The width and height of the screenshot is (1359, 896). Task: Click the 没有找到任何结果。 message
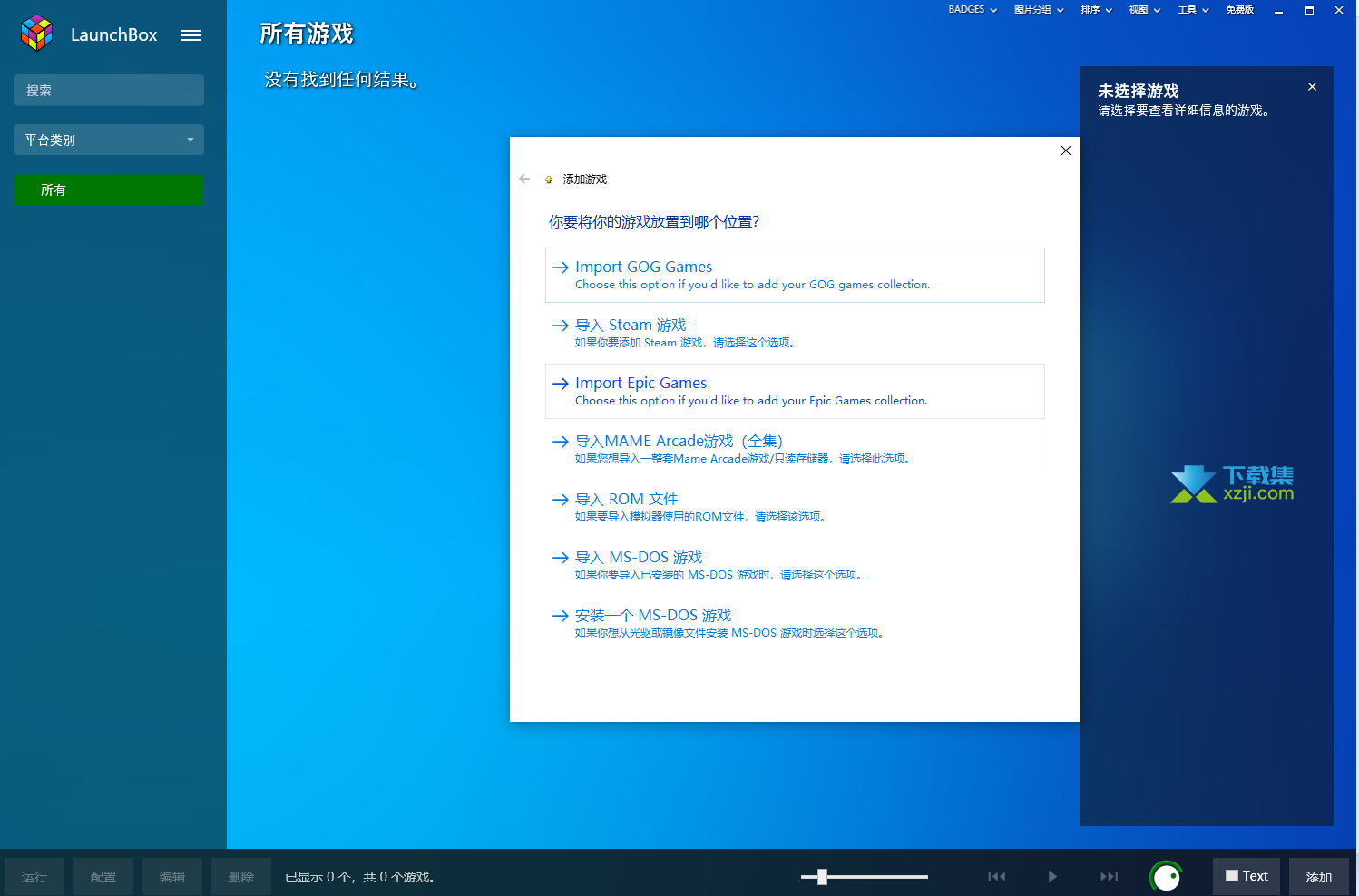click(x=342, y=80)
